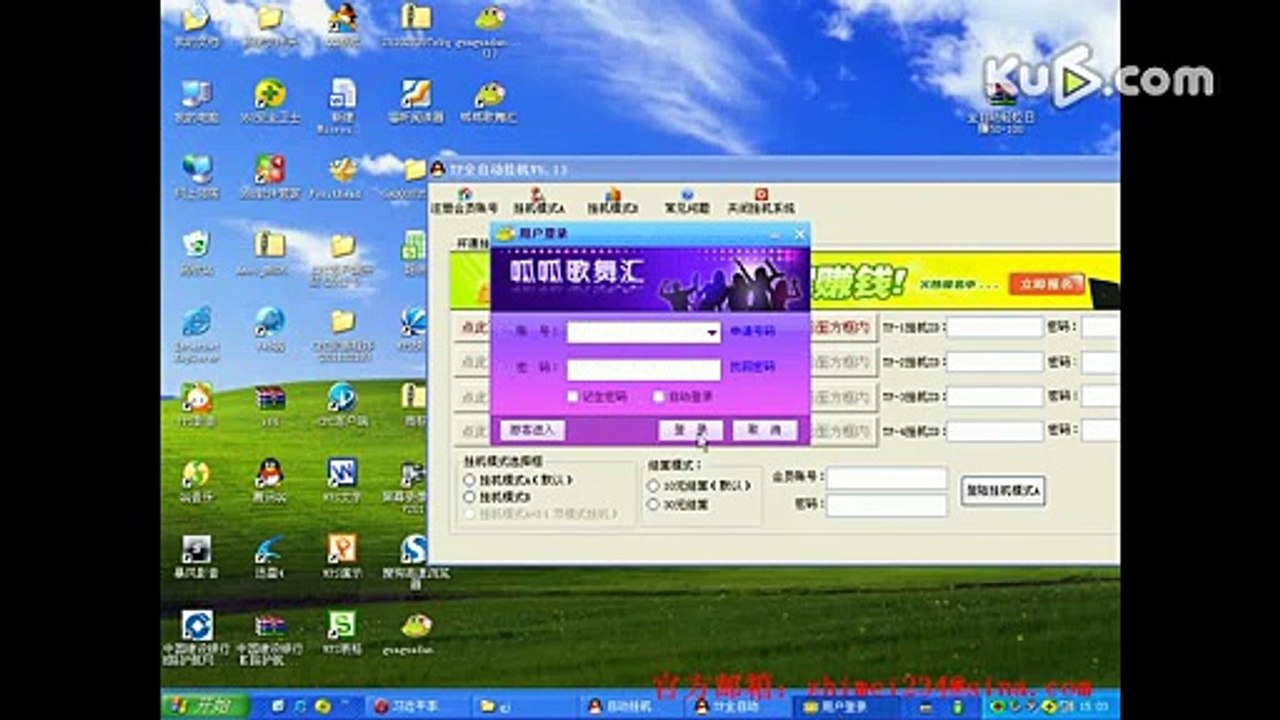Click the Windows 开始 start button
The height and width of the screenshot is (720, 1280).
click(205, 706)
